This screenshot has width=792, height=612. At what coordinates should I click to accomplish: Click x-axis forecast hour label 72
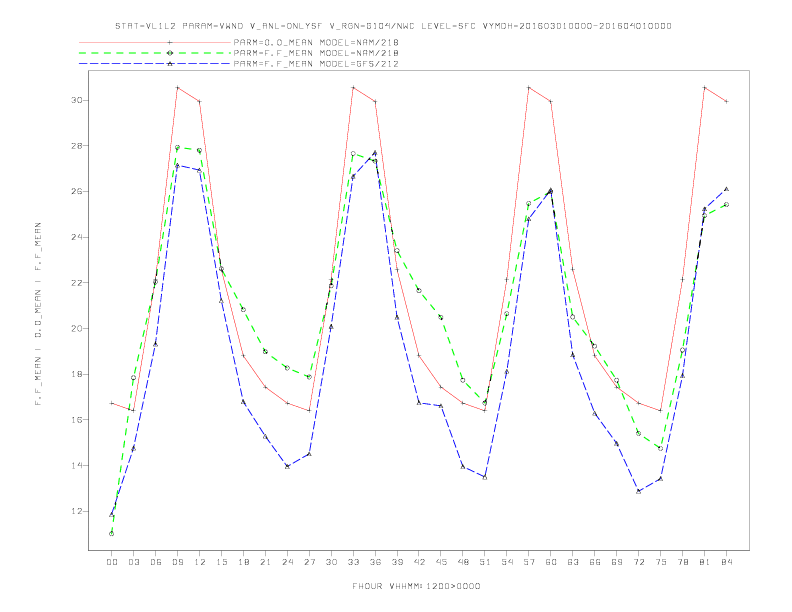(x=639, y=562)
